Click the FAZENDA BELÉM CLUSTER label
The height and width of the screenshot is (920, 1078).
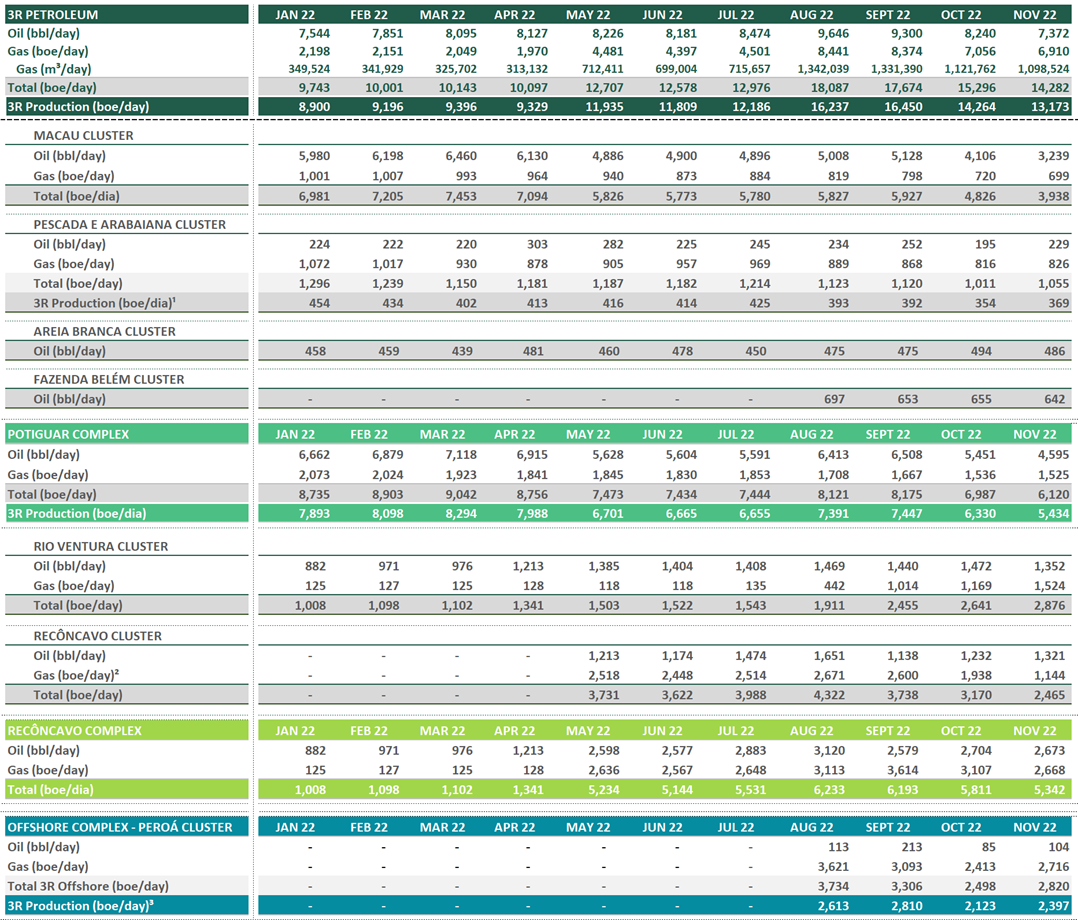(109, 380)
